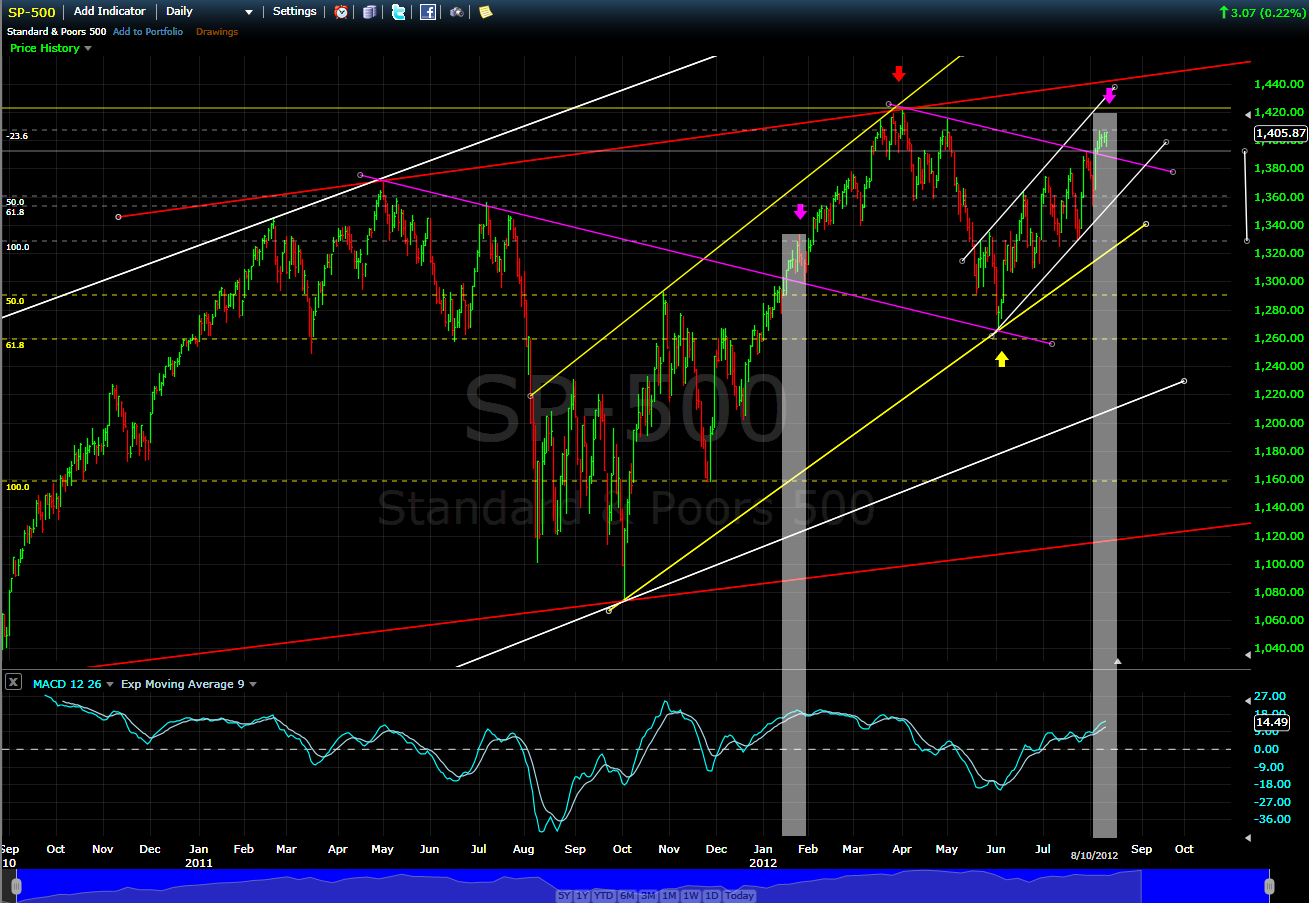Click the yellow up arrow drawing near June
Image resolution: width=1309 pixels, height=903 pixels.
point(1001,358)
